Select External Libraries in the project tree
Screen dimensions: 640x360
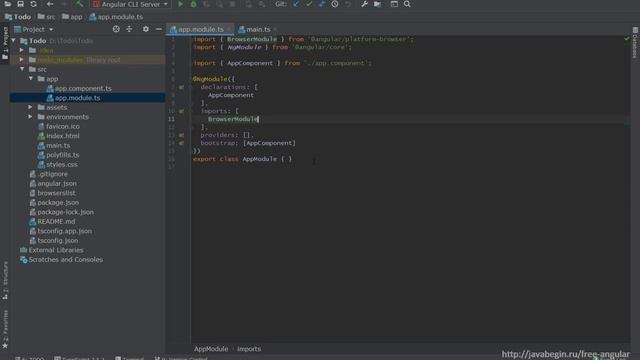[x=56, y=250]
